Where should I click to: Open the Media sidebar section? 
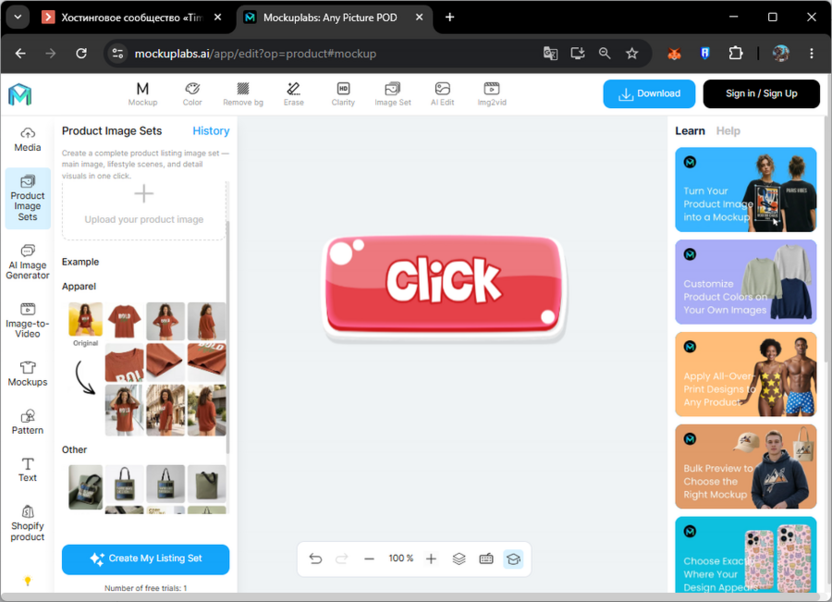coord(28,140)
